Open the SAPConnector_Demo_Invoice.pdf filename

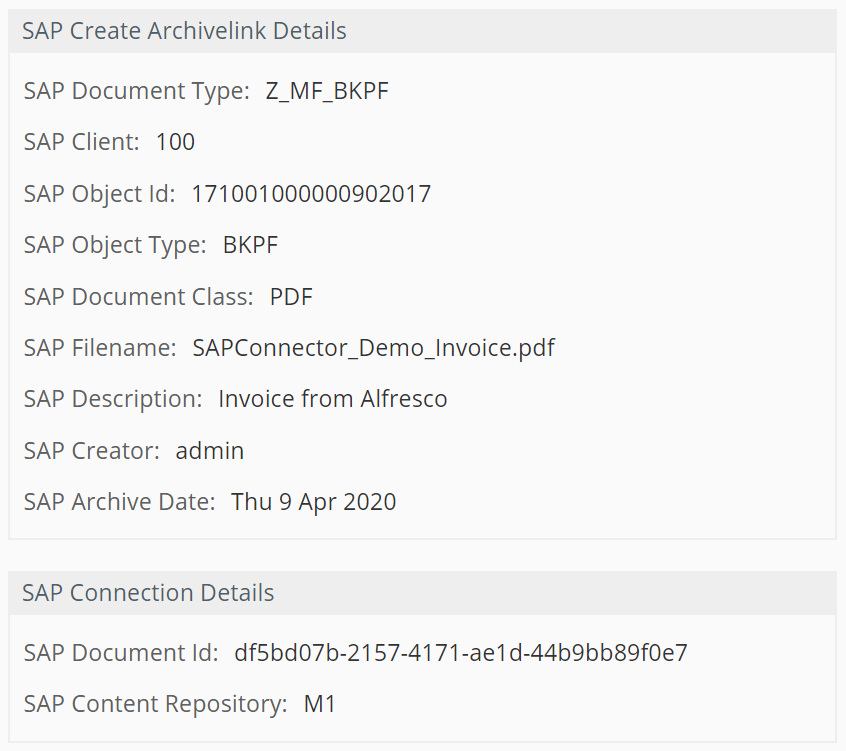[x=374, y=348]
